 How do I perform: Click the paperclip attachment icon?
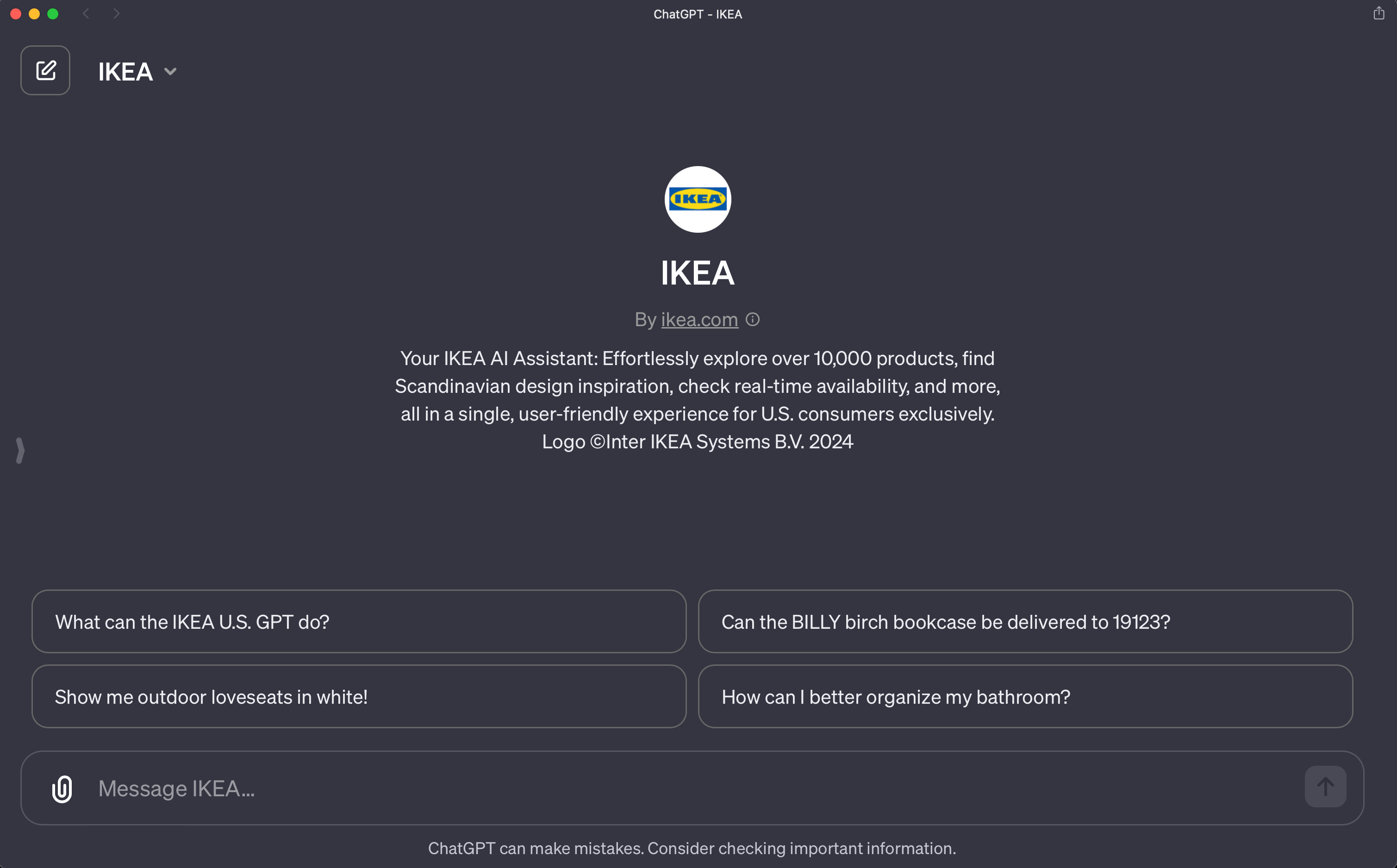(62, 788)
